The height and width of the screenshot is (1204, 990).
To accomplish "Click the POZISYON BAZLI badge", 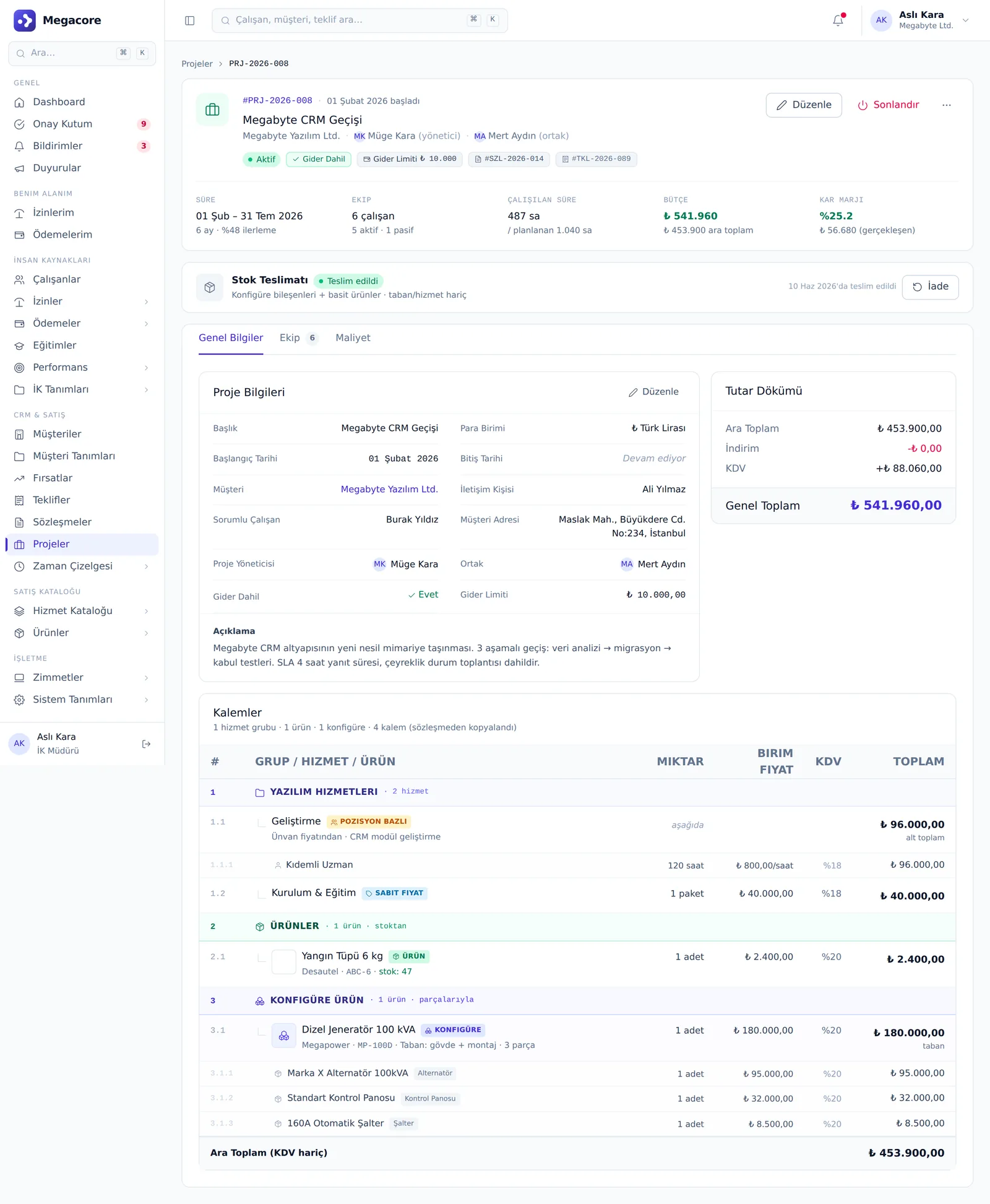I will coord(369,822).
